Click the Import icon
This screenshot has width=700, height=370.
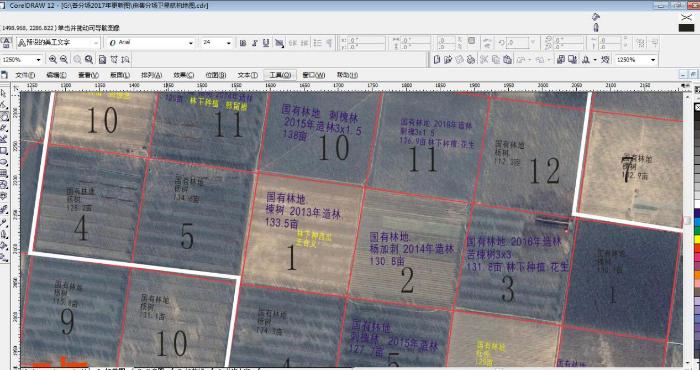[561, 59]
